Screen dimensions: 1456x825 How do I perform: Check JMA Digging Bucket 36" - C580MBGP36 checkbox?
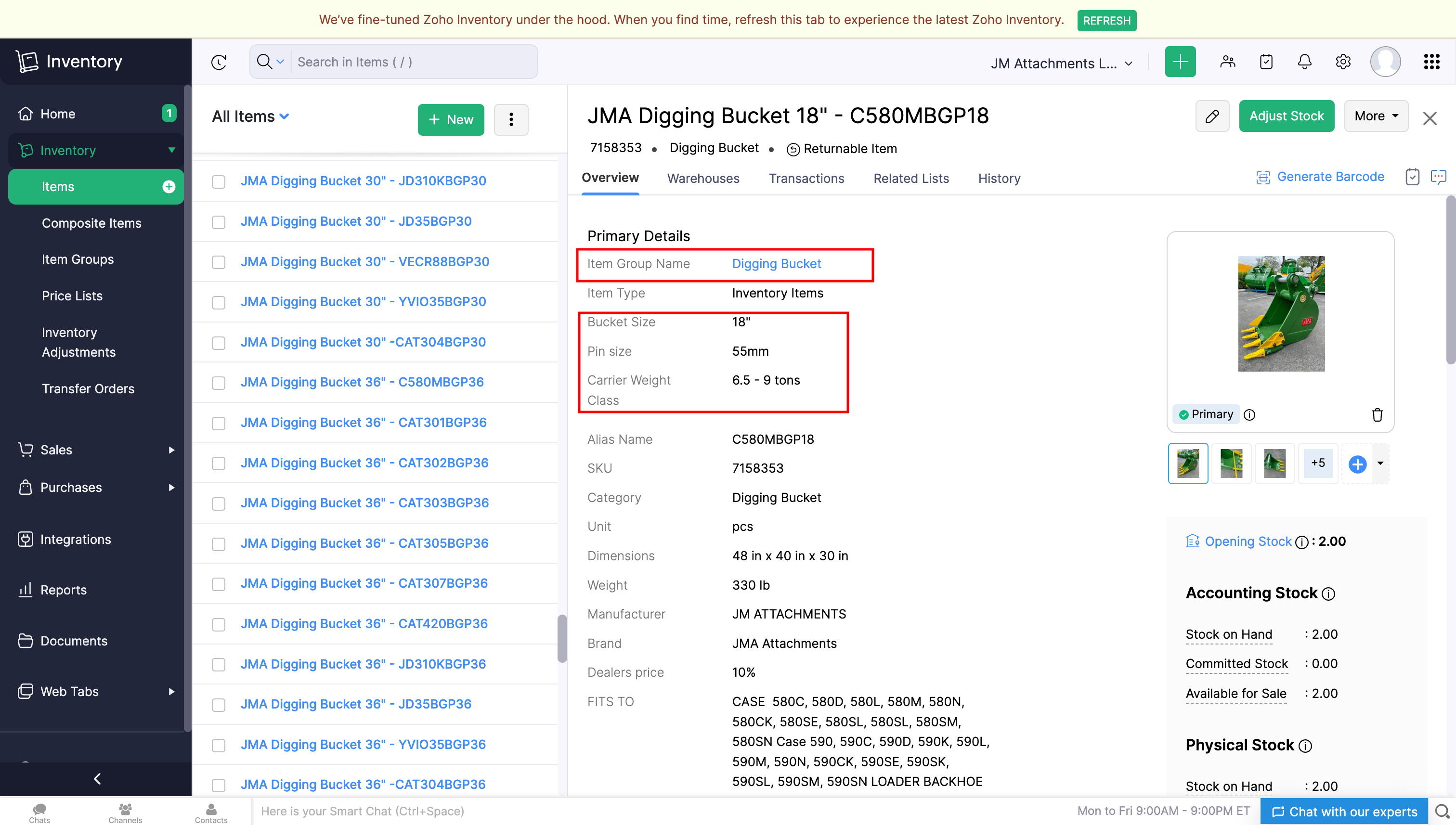pyautogui.click(x=219, y=383)
